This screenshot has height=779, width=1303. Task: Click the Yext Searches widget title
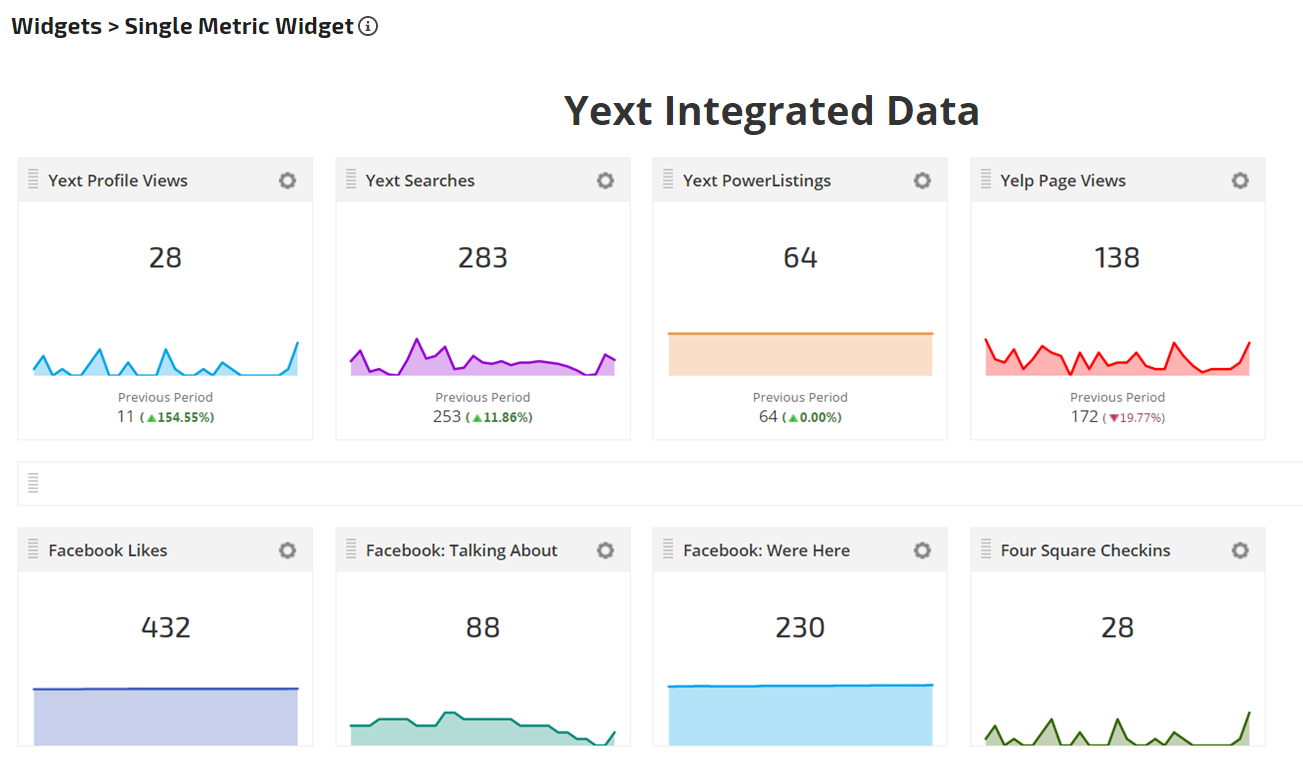420,181
